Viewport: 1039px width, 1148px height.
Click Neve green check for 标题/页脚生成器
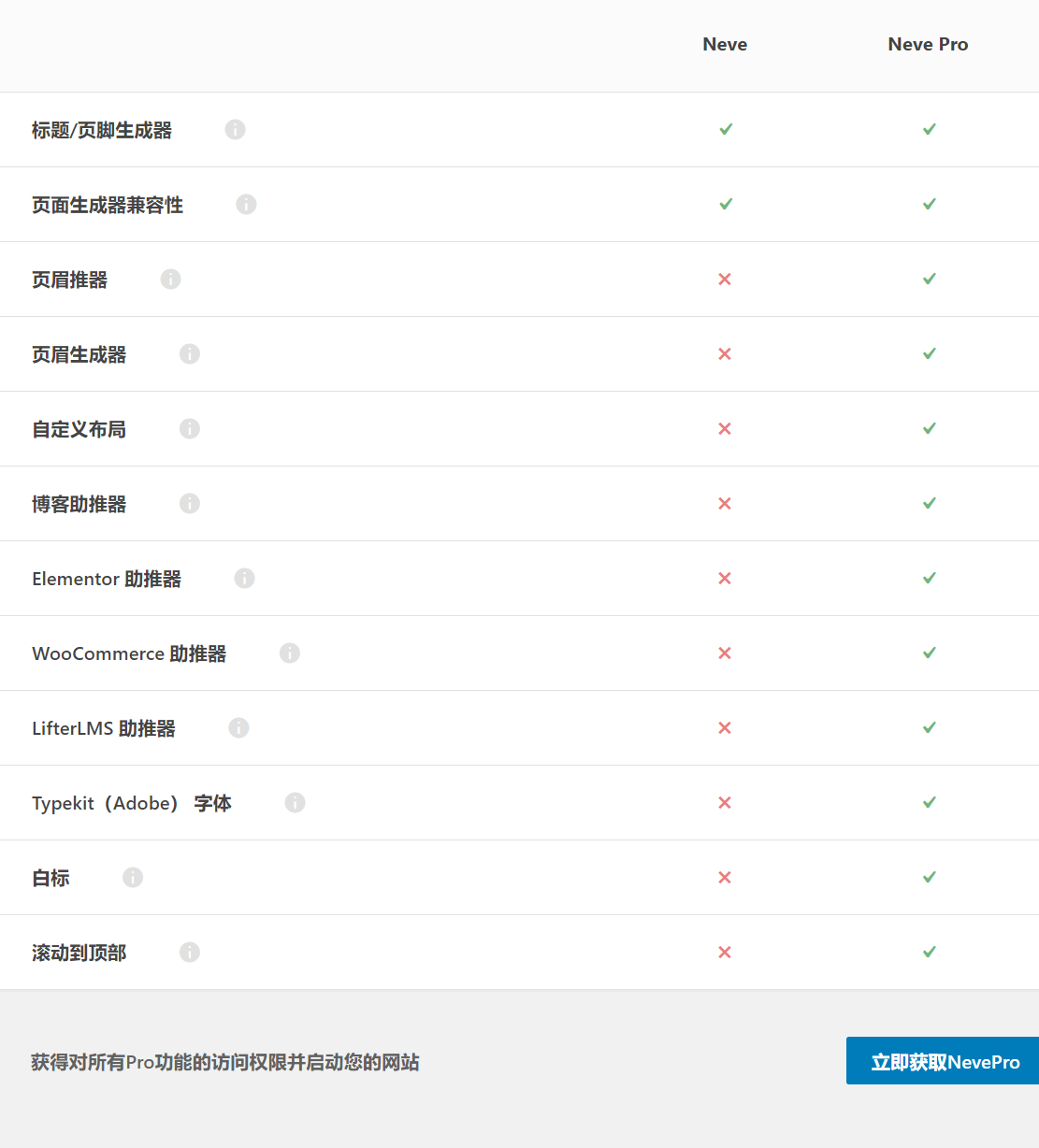coord(726,129)
